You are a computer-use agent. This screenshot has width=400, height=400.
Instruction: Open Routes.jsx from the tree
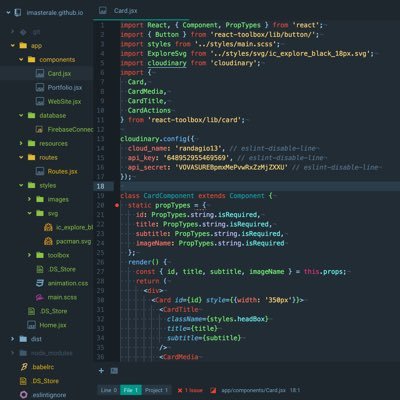[x=63, y=172]
